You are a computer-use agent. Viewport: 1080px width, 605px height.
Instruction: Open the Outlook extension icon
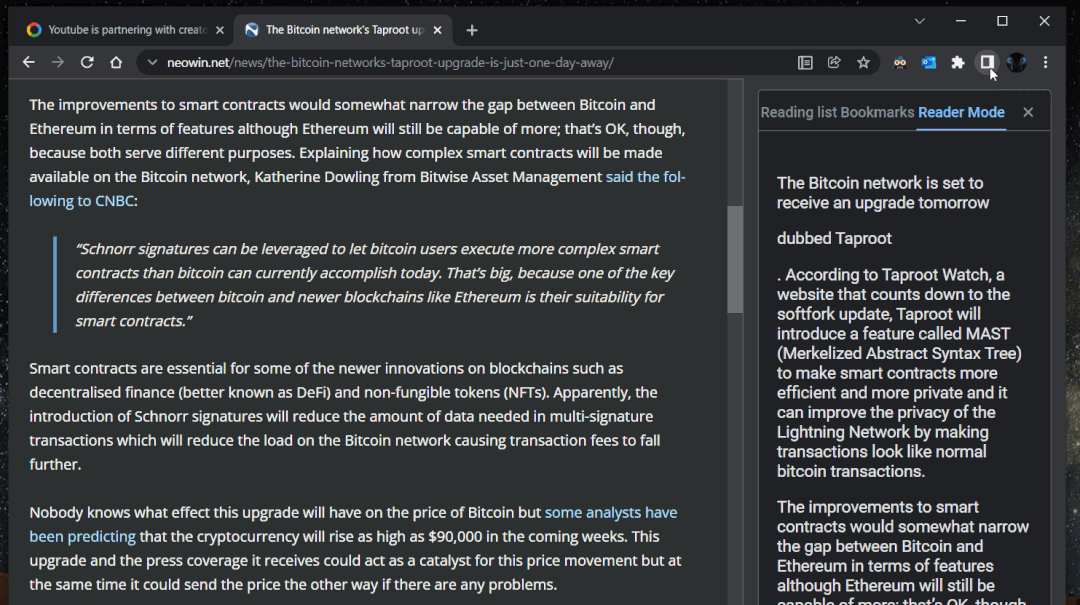click(928, 62)
